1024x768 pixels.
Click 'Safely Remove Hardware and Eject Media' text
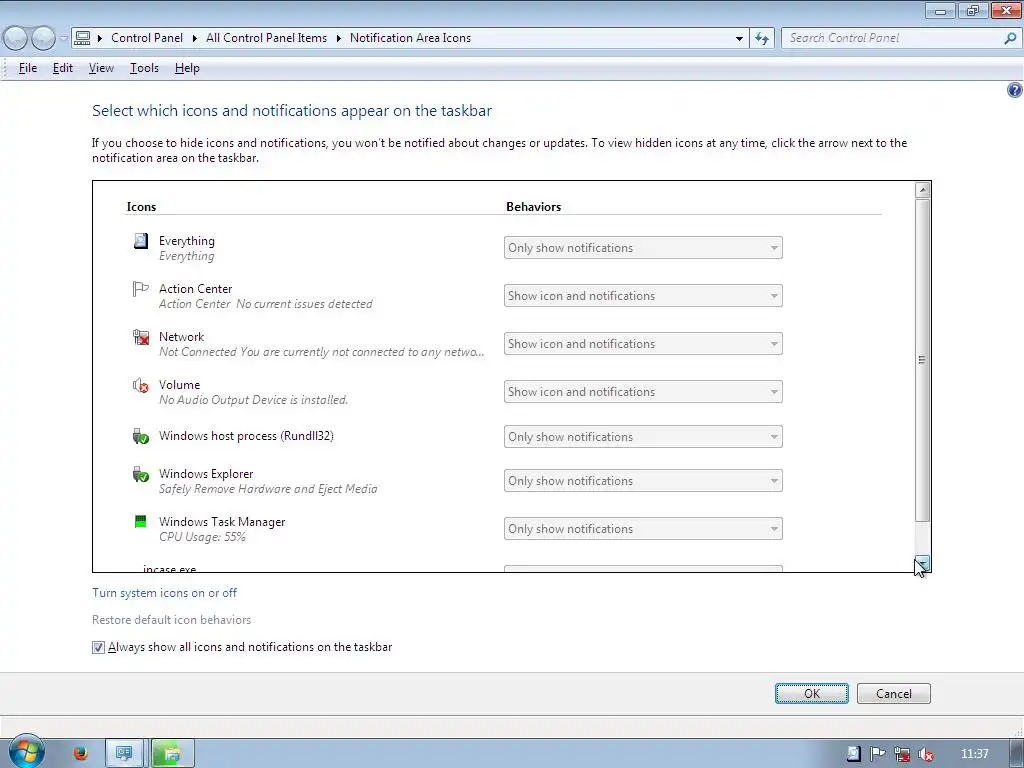(x=268, y=488)
